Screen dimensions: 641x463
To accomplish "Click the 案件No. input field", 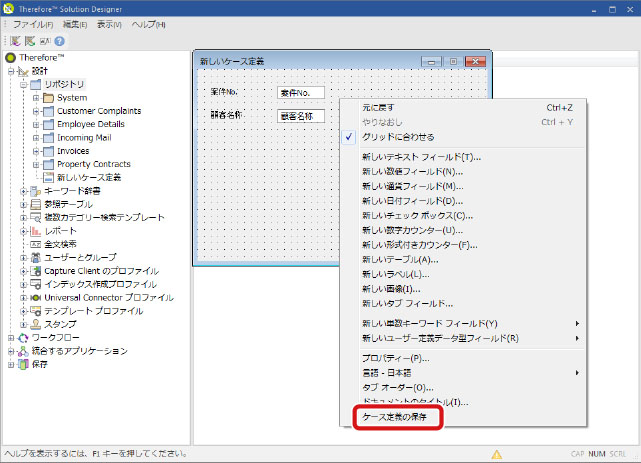I will [x=300, y=93].
